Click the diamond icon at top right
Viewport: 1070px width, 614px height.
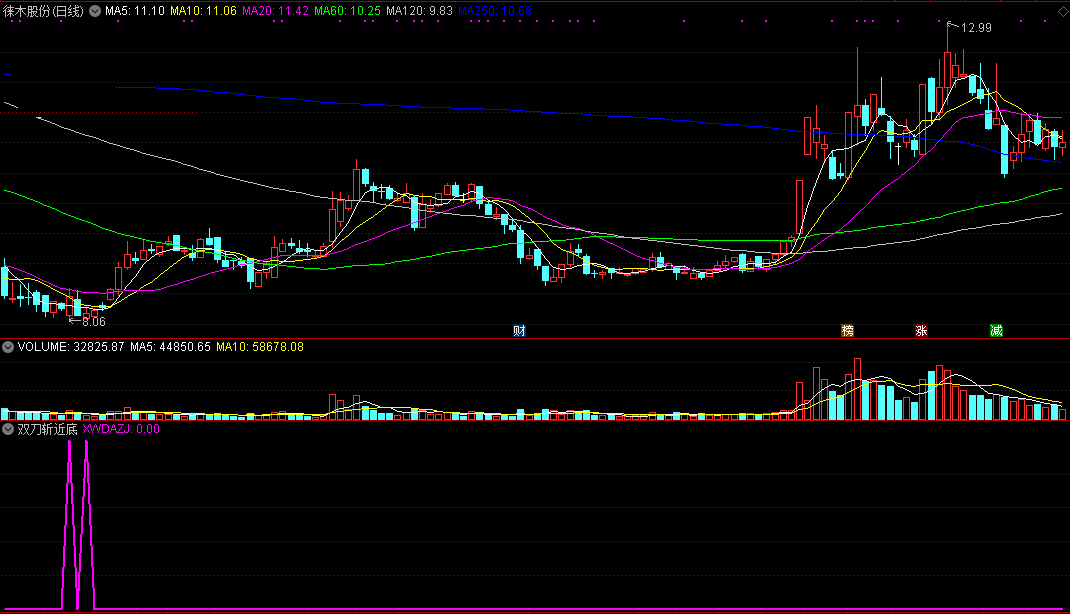click(1062, 11)
